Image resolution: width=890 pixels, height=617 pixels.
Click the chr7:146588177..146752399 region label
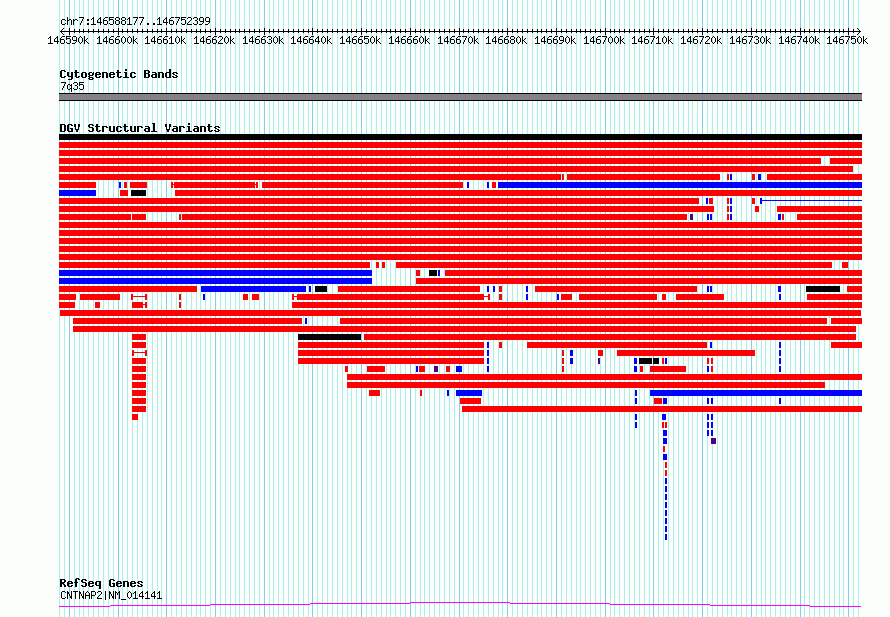point(135,21)
